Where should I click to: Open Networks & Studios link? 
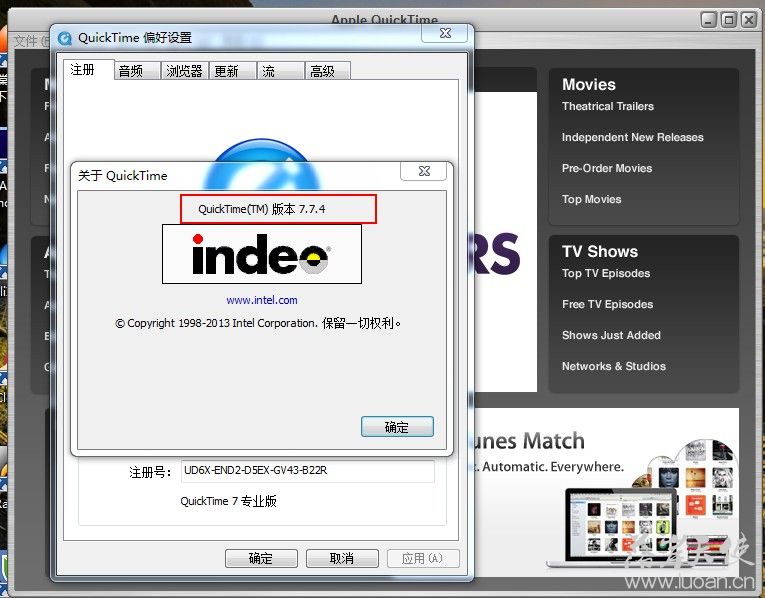[613, 366]
